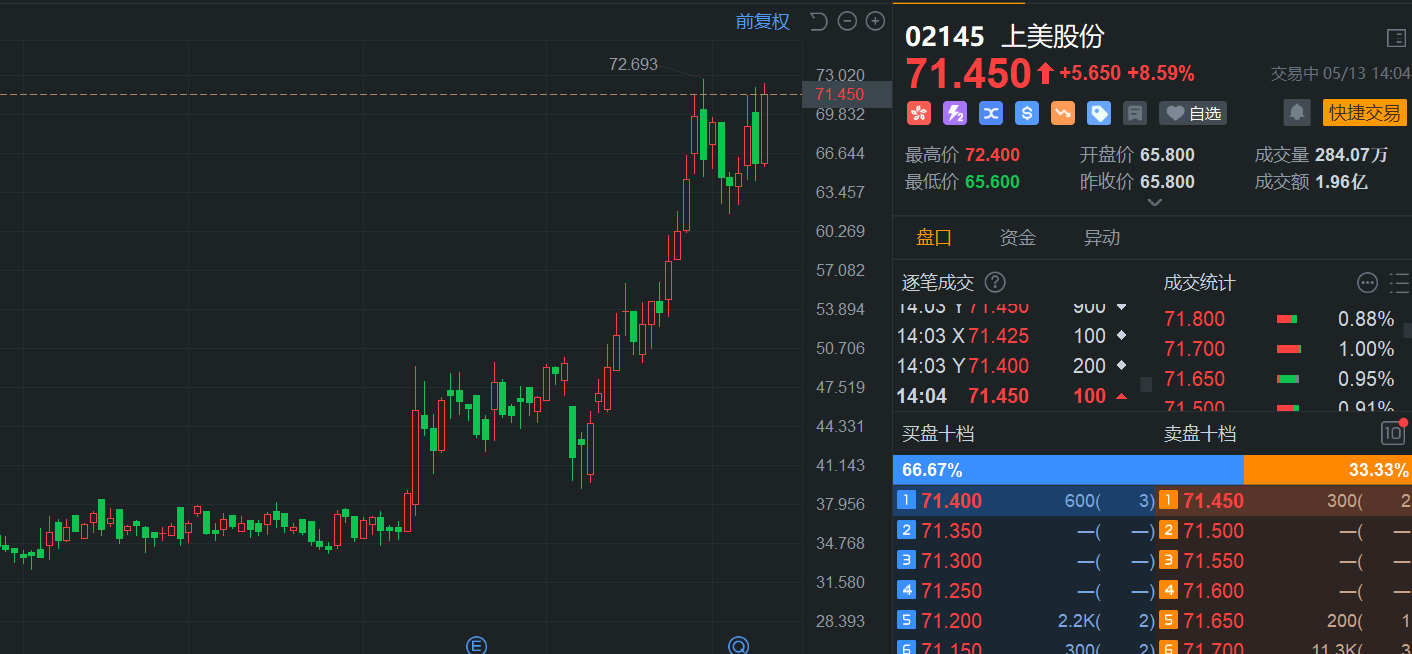Click the blue price tag icon
This screenshot has height=654, width=1412.
1099,113
